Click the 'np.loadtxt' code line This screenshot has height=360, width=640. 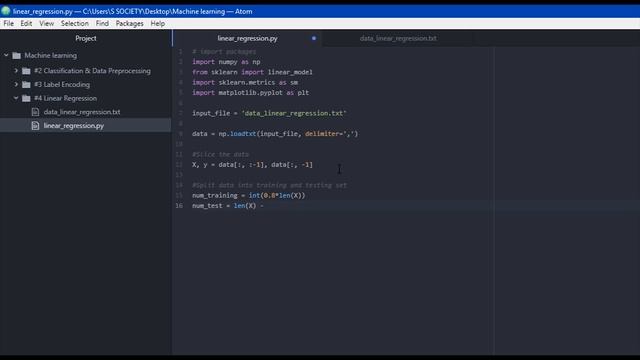(275, 134)
